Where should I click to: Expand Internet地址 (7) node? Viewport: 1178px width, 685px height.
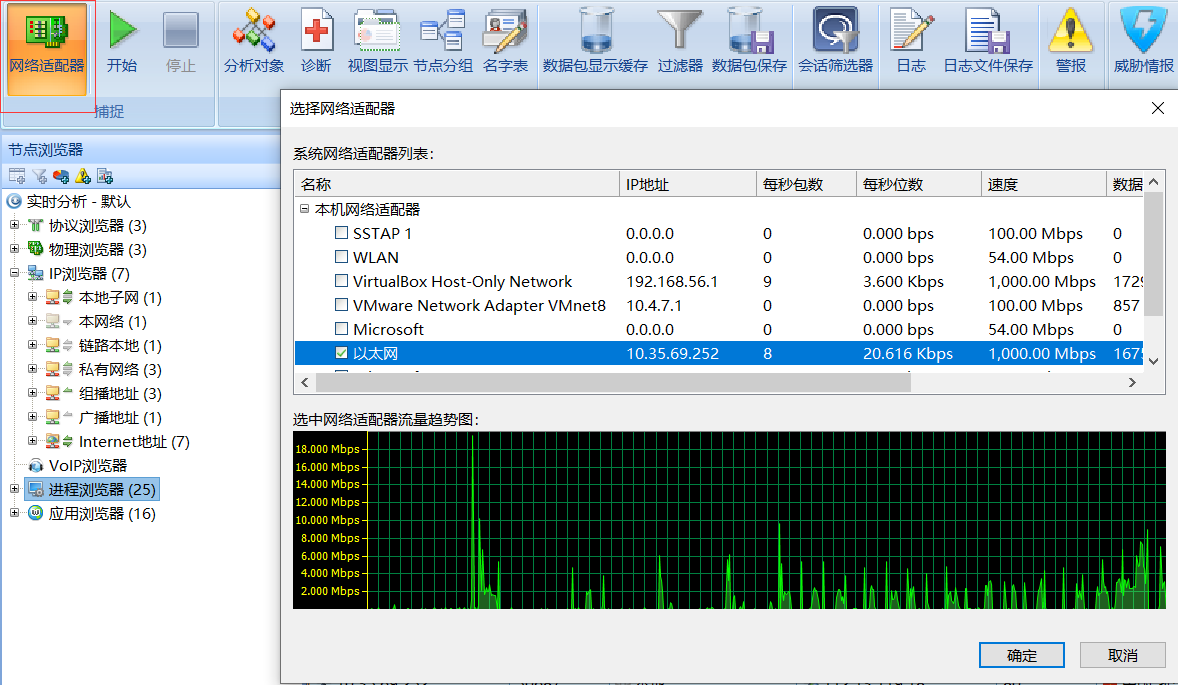pyautogui.click(x=32, y=441)
